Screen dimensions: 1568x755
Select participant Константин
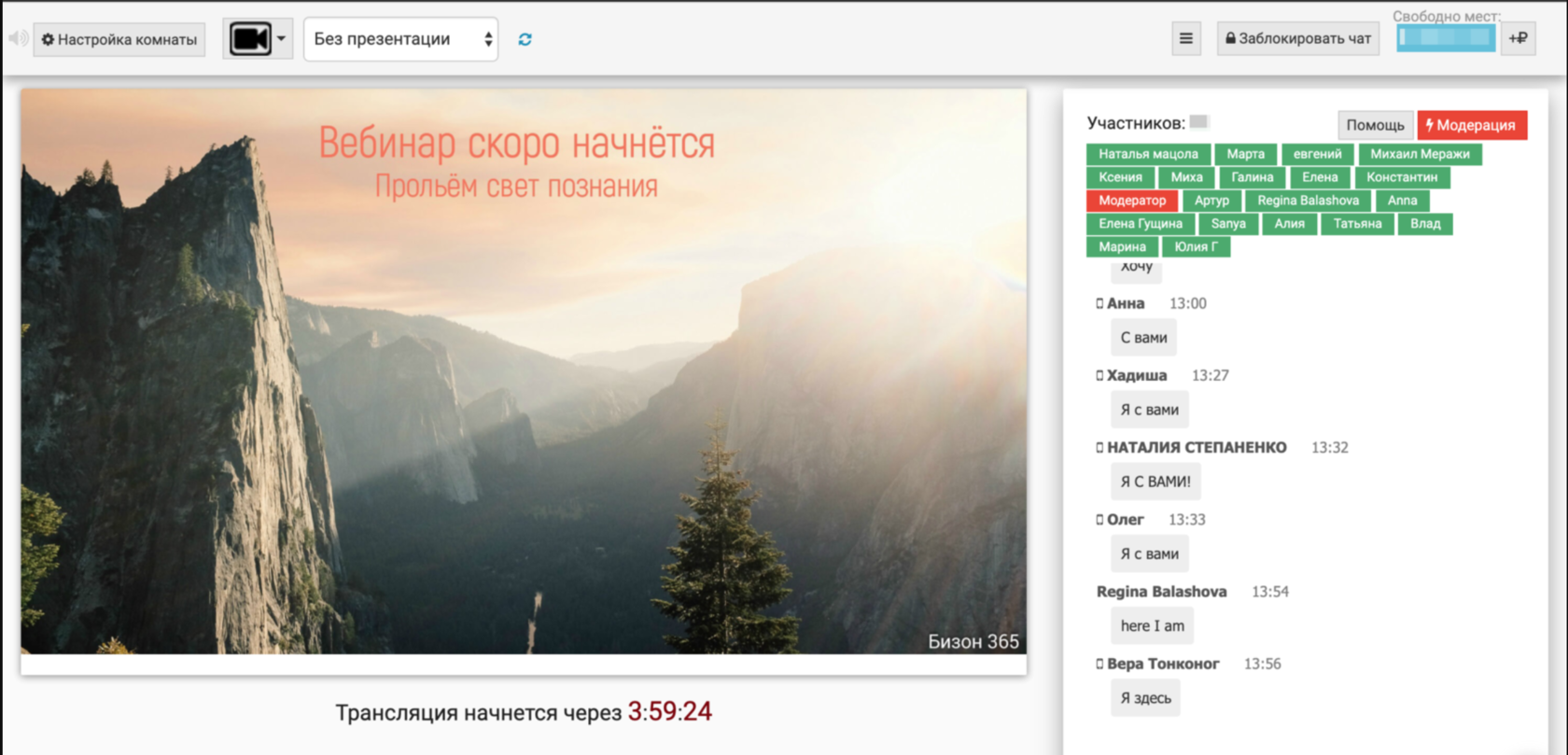(1402, 177)
